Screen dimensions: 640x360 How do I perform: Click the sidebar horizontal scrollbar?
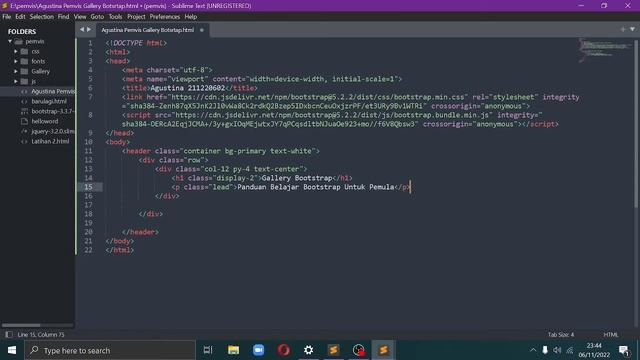click(21, 325)
